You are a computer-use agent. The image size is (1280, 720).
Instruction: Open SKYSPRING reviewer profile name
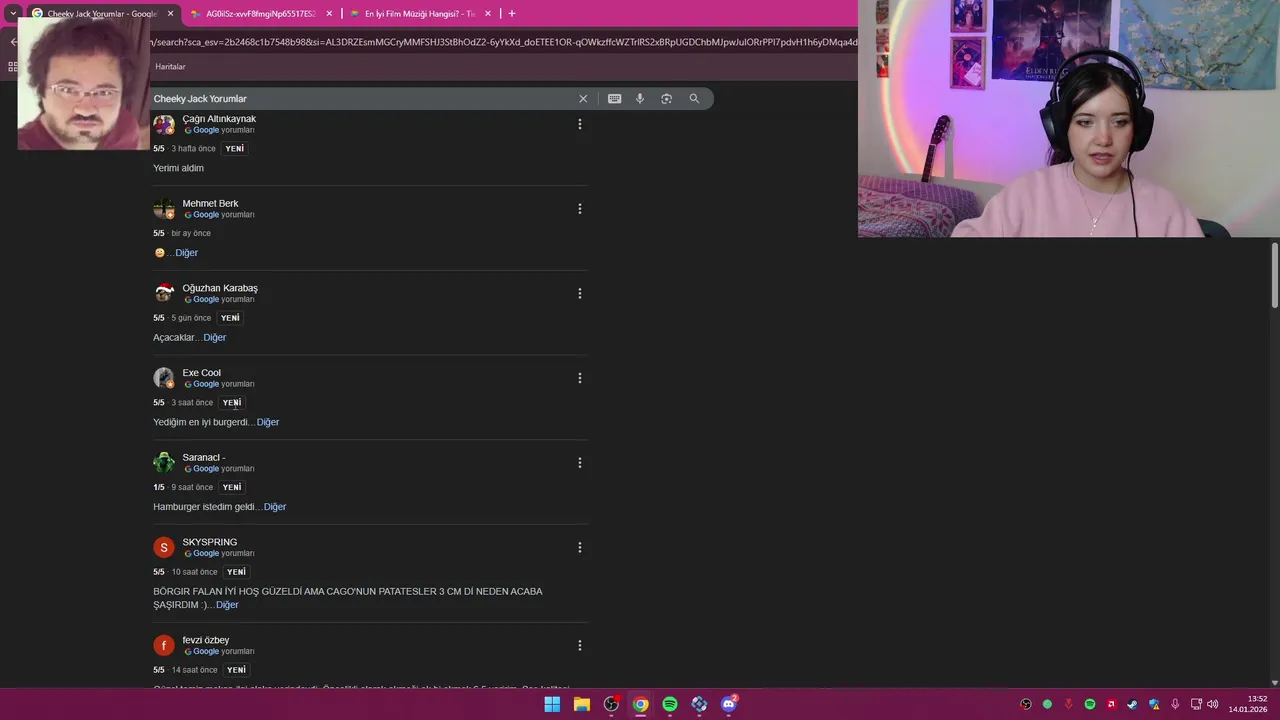[x=210, y=543]
